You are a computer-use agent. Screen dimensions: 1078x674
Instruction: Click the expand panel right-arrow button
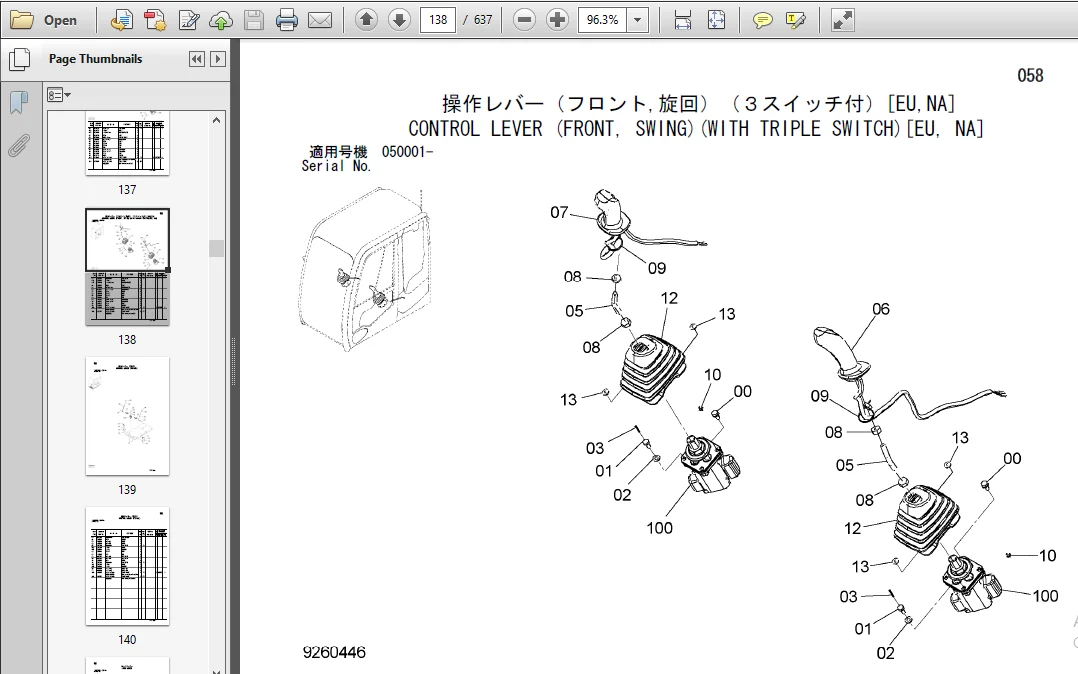[x=218, y=59]
